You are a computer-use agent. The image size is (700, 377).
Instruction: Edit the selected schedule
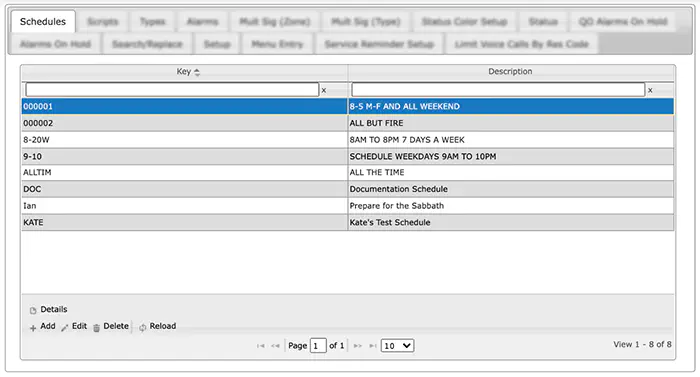tap(74, 327)
